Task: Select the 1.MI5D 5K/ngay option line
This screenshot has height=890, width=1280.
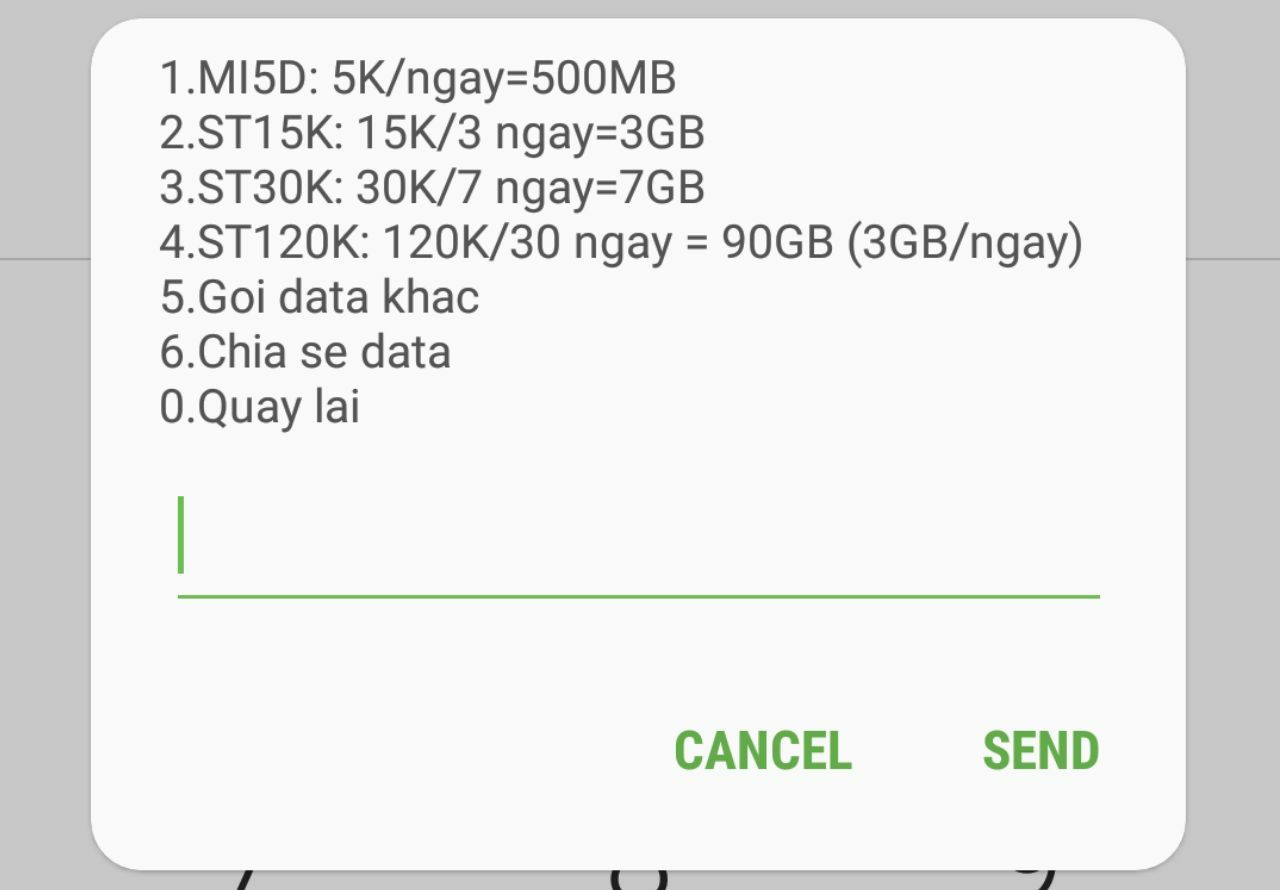Action: [x=417, y=78]
